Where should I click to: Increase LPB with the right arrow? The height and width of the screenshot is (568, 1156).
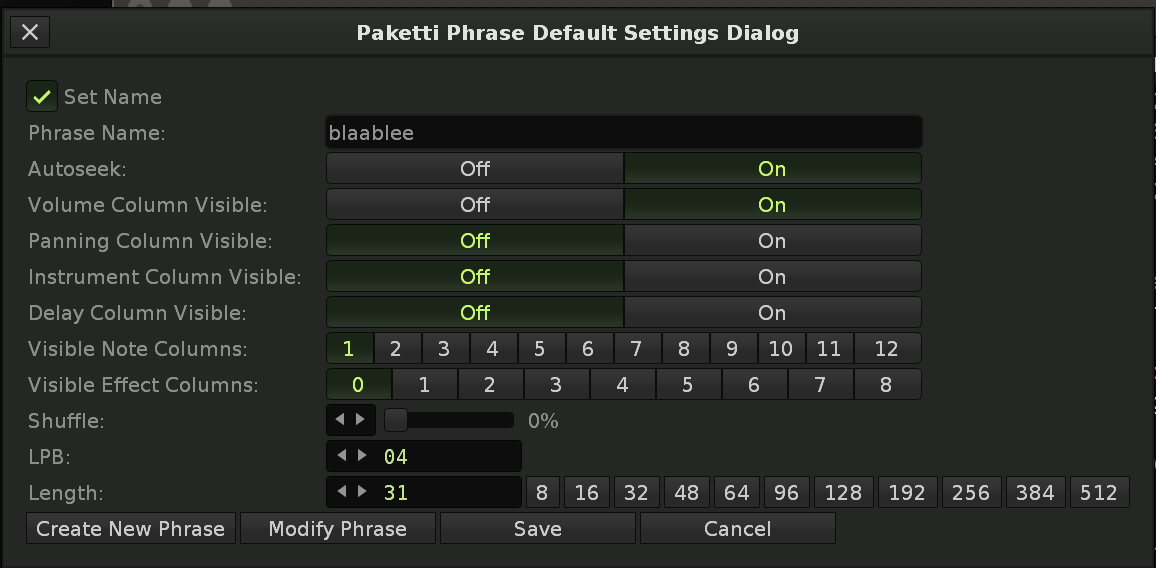[361, 456]
